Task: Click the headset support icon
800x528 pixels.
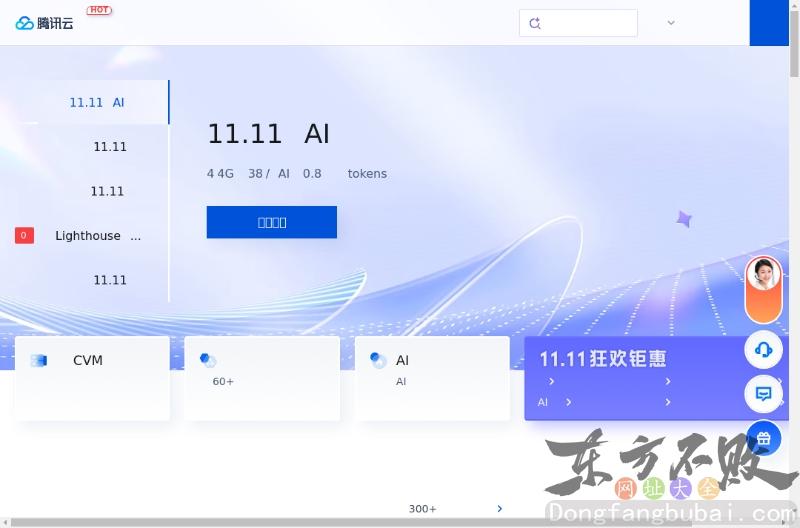Action: pos(764,349)
